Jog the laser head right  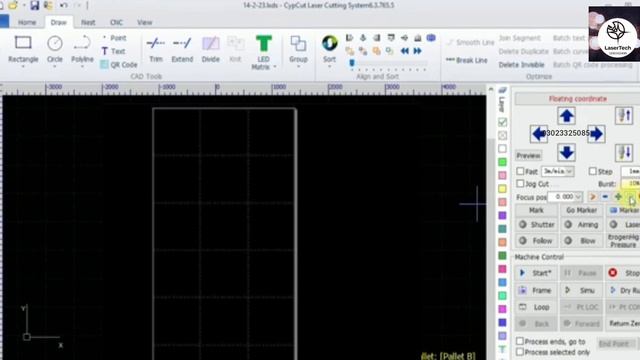596,134
